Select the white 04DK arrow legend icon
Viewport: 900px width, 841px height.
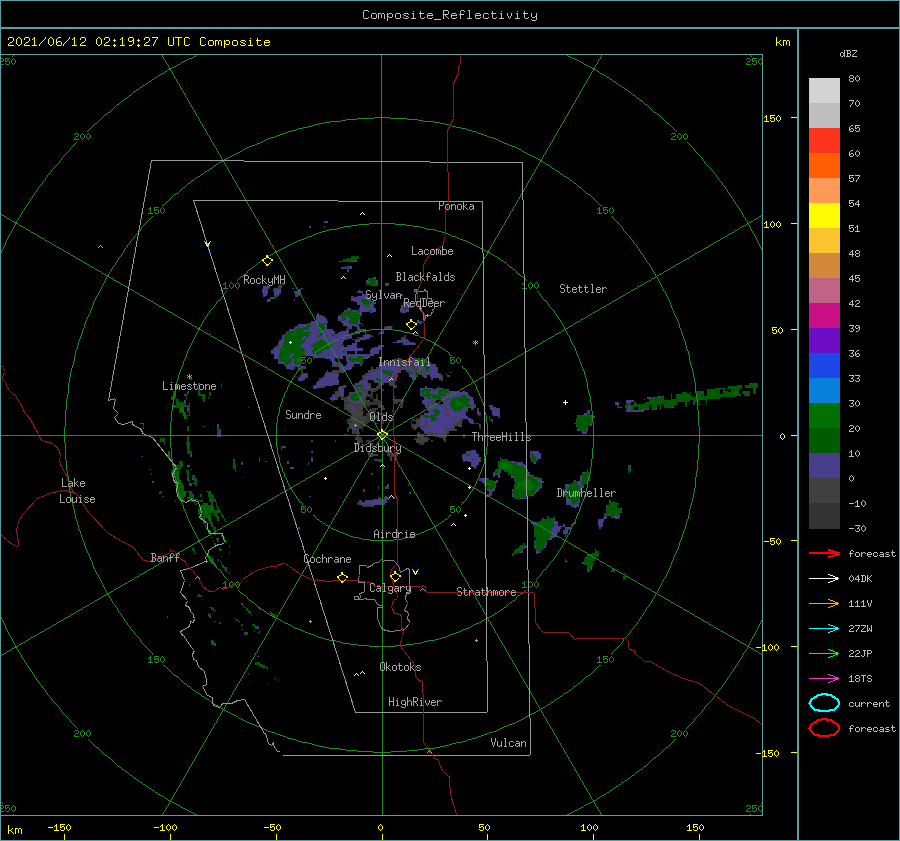click(x=824, y=579)
